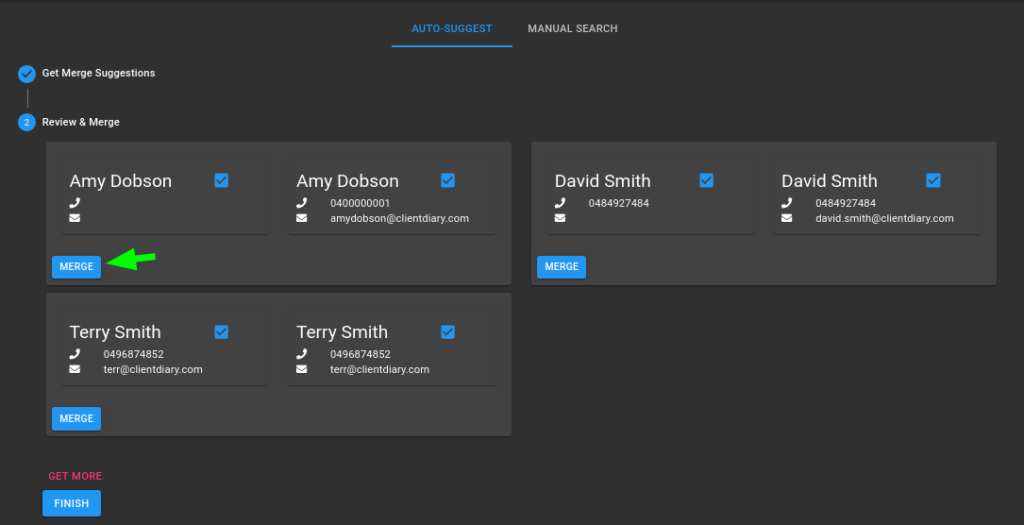Select 0484927484 above david.smith@clientdiary.com
Screen dimensions: 1024x525
846,203
